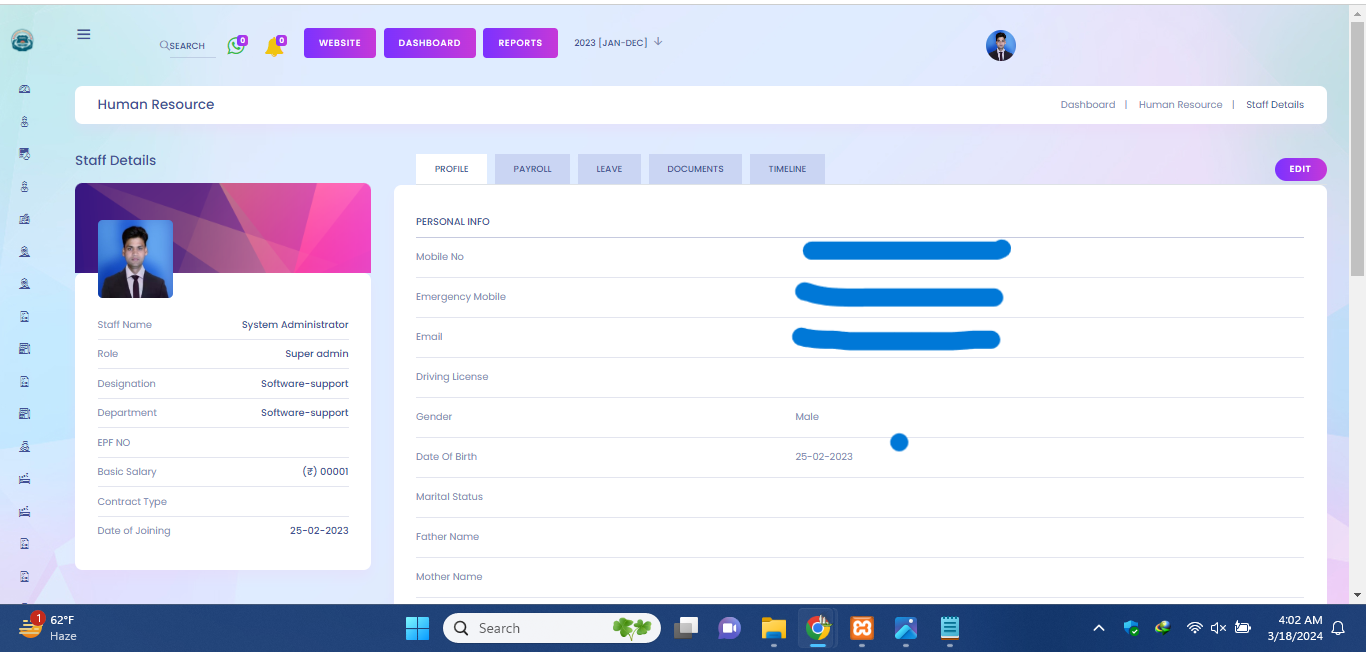Open the WhatsApp messages icon
Image resolution: width=1366 pixels, height=652 pixels.
236,45
